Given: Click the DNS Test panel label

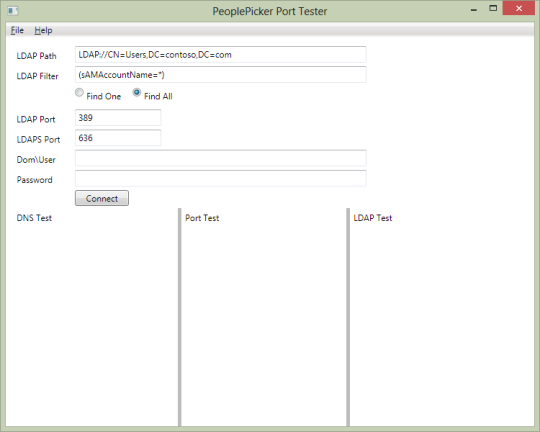Looking at the screenshot, I should point(34,218).
